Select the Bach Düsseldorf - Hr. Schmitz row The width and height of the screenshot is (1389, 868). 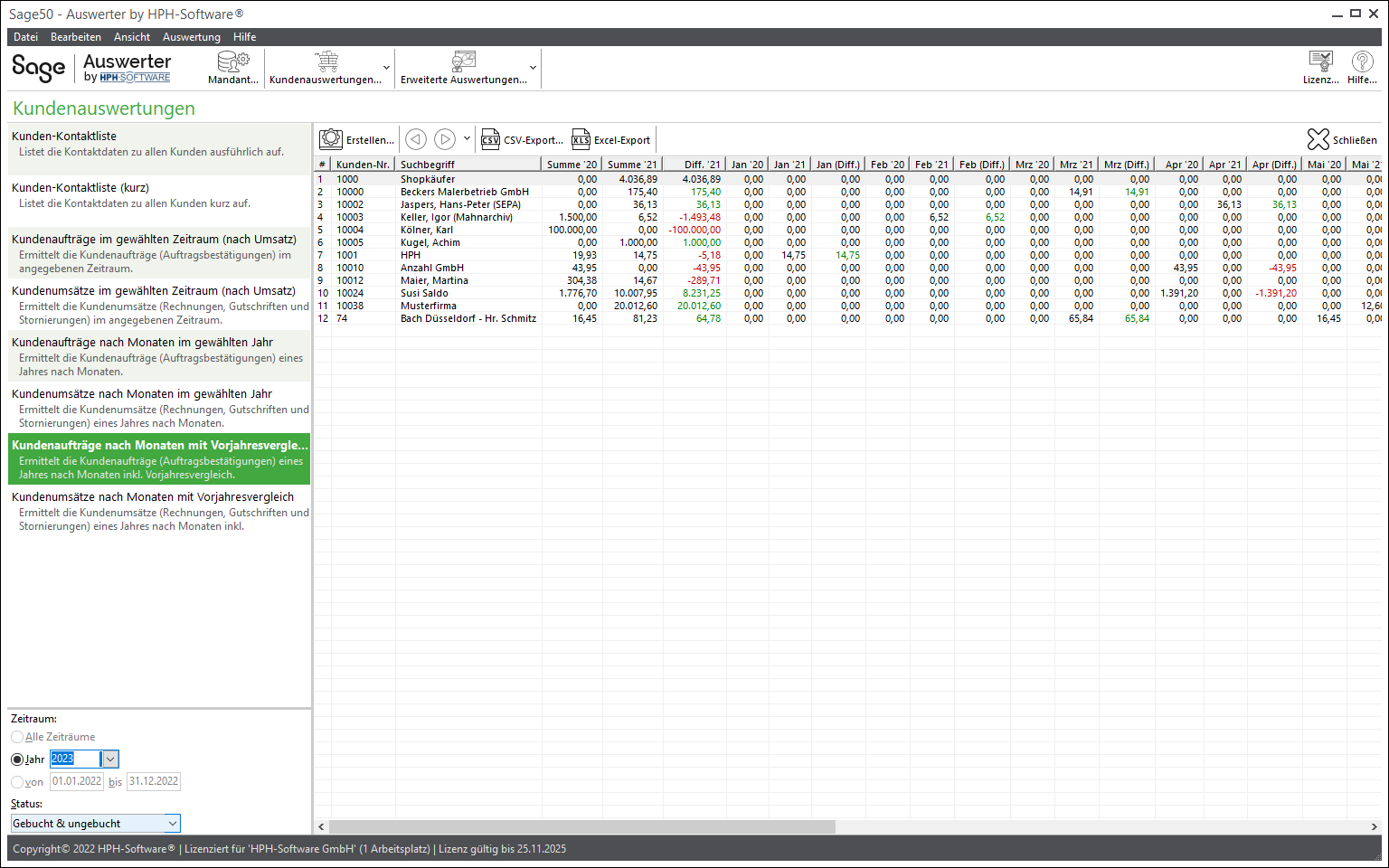(x=847, y=318)
